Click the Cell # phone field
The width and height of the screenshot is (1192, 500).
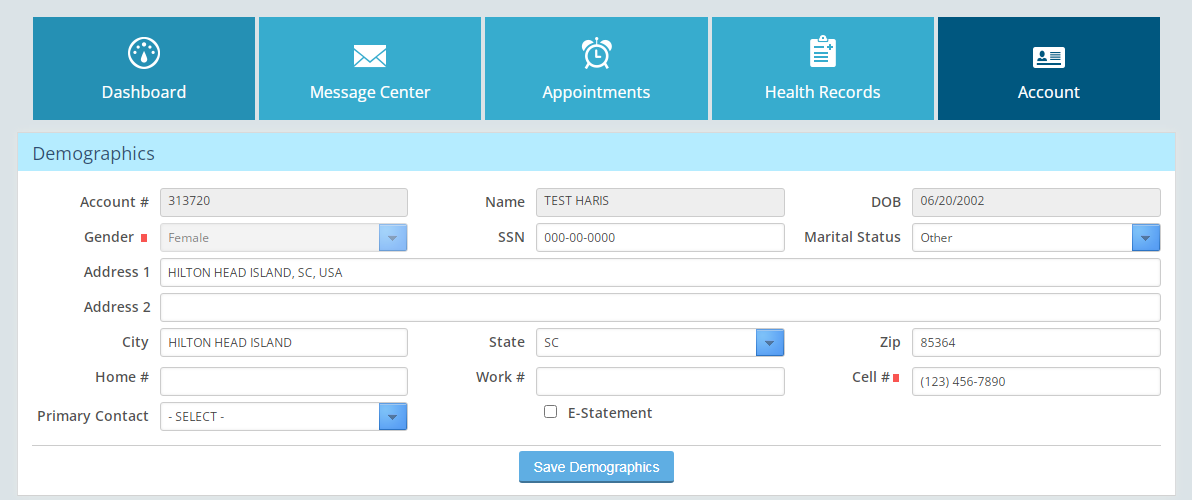pyautogui.click(x=1036, y=381)
